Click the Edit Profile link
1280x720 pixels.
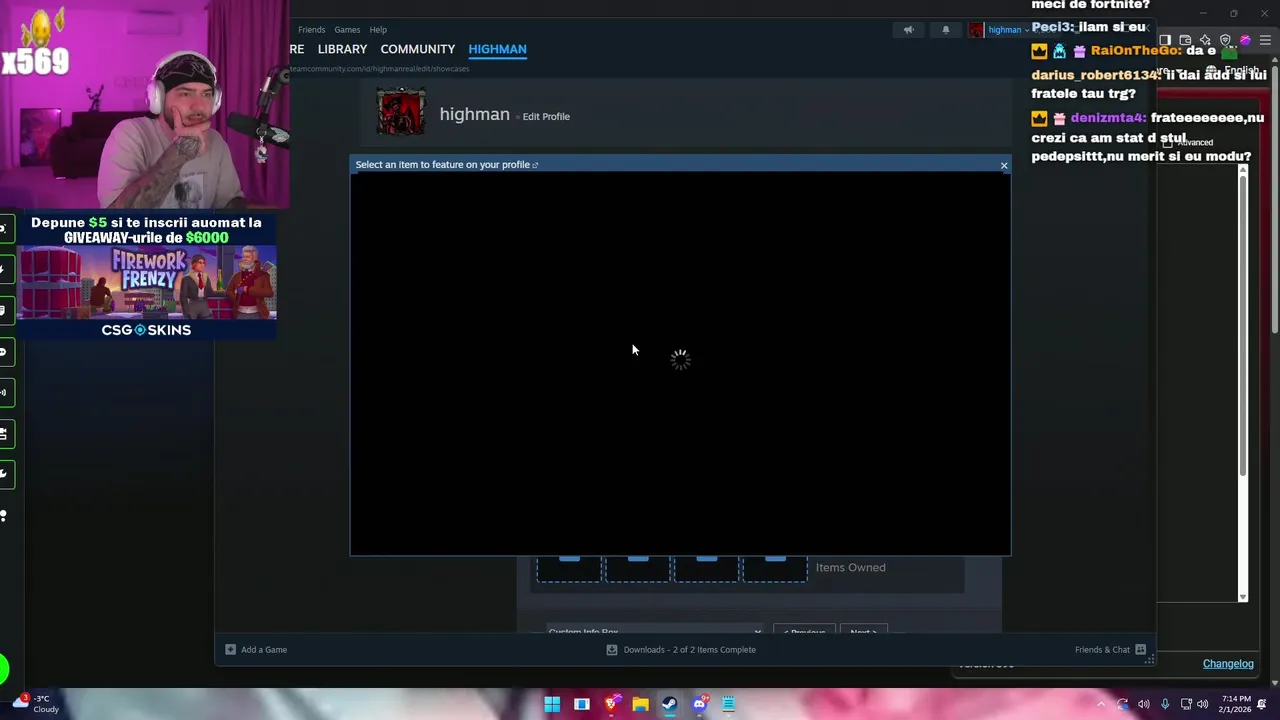(546, 117)
